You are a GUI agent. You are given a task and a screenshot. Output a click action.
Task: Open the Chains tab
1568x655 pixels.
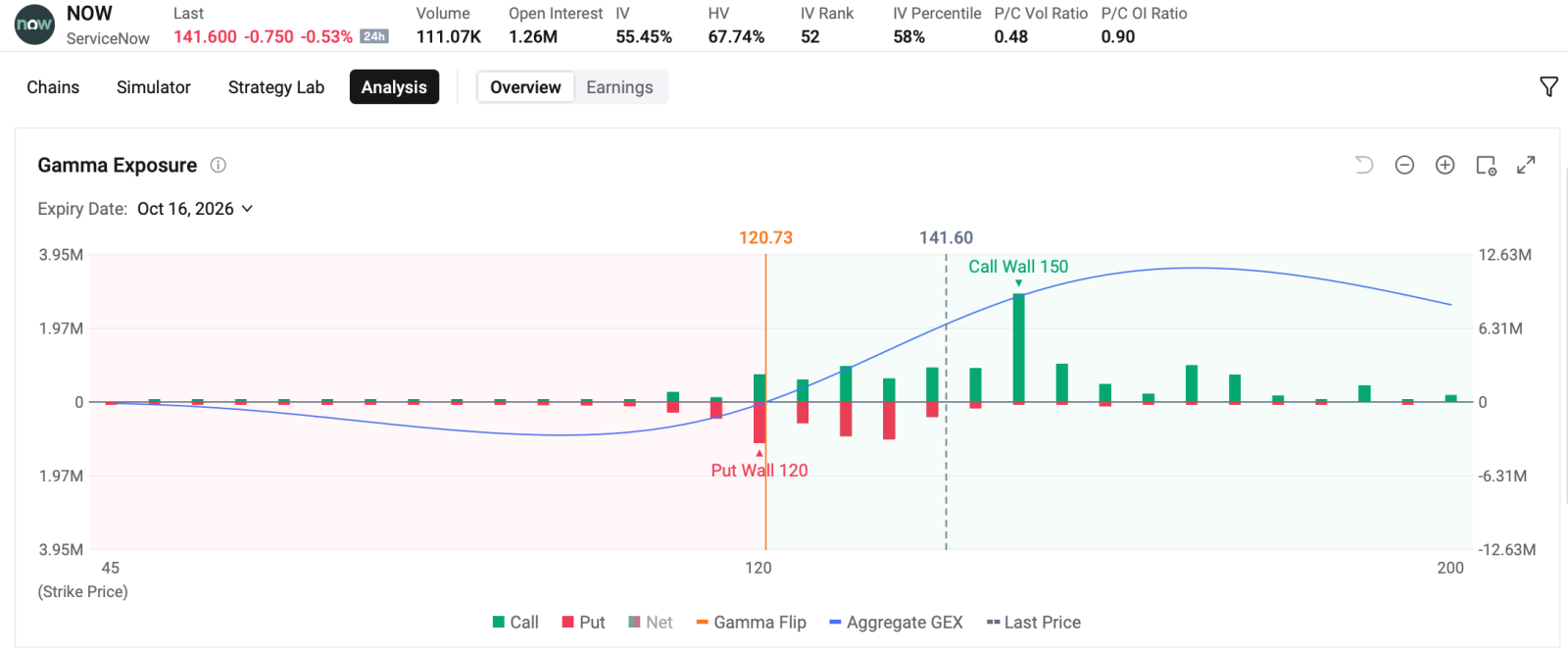(53, 87)
